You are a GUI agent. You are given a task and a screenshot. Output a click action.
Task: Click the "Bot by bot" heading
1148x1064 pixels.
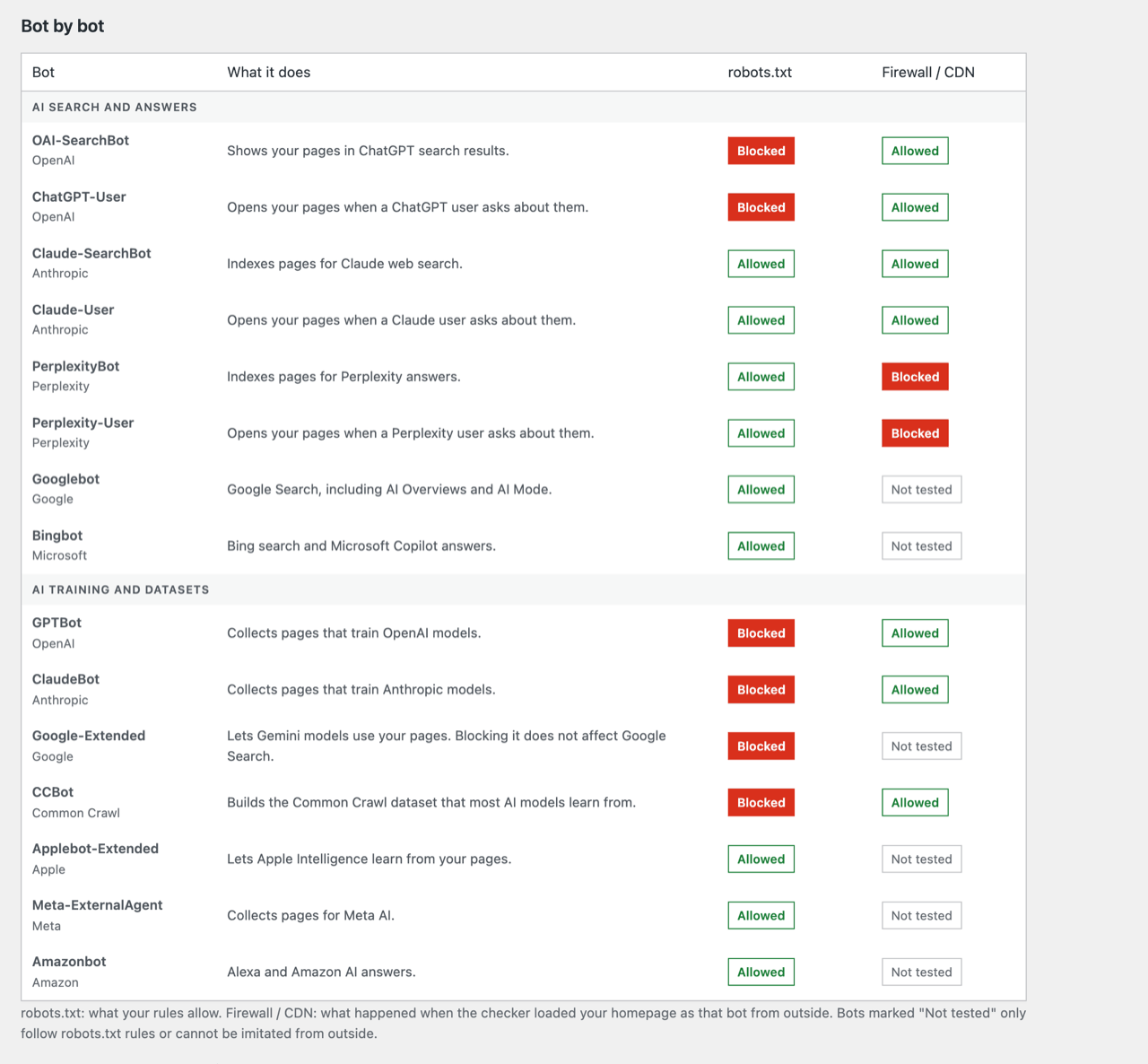[x=63, y=26]
